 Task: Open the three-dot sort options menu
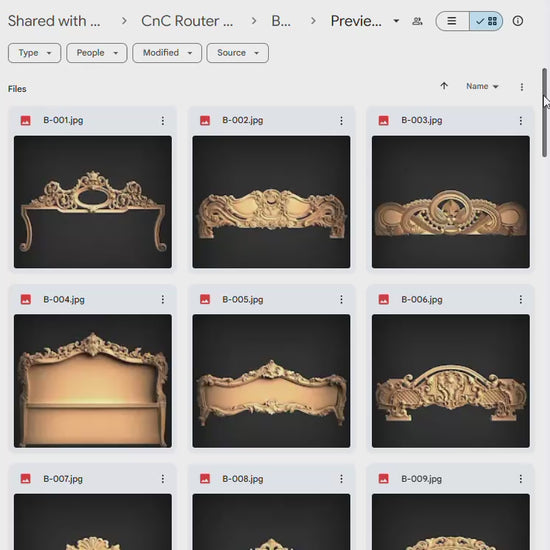(522, 87)
